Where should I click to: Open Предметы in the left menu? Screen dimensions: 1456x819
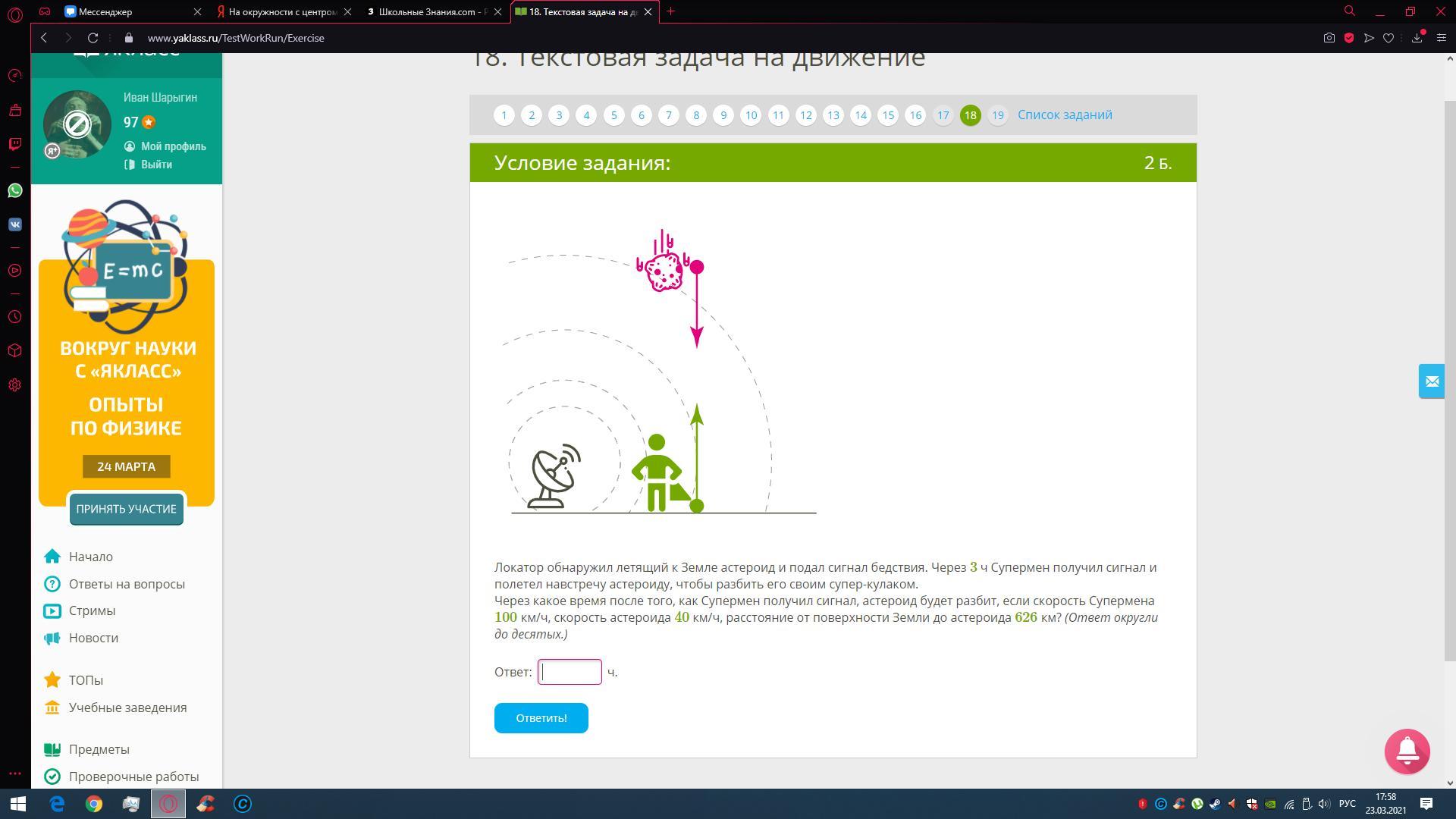coord(99,749)
